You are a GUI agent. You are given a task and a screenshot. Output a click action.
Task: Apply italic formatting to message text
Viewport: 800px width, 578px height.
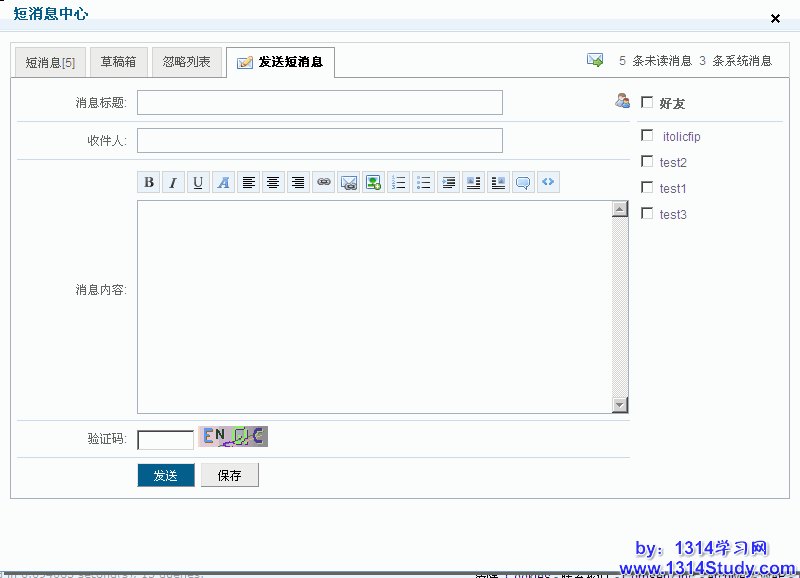pos(173,182)
